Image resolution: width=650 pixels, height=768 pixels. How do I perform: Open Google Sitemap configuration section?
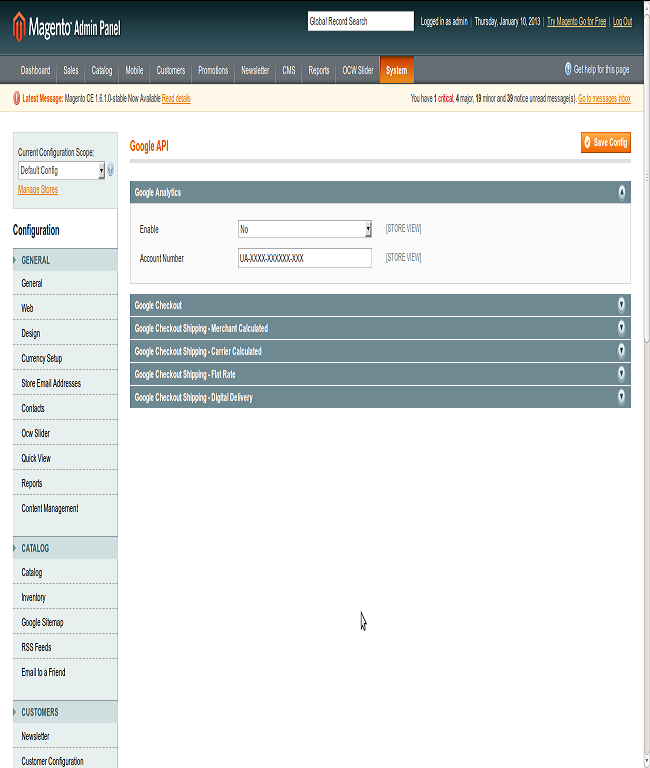[x=65, y=622]
